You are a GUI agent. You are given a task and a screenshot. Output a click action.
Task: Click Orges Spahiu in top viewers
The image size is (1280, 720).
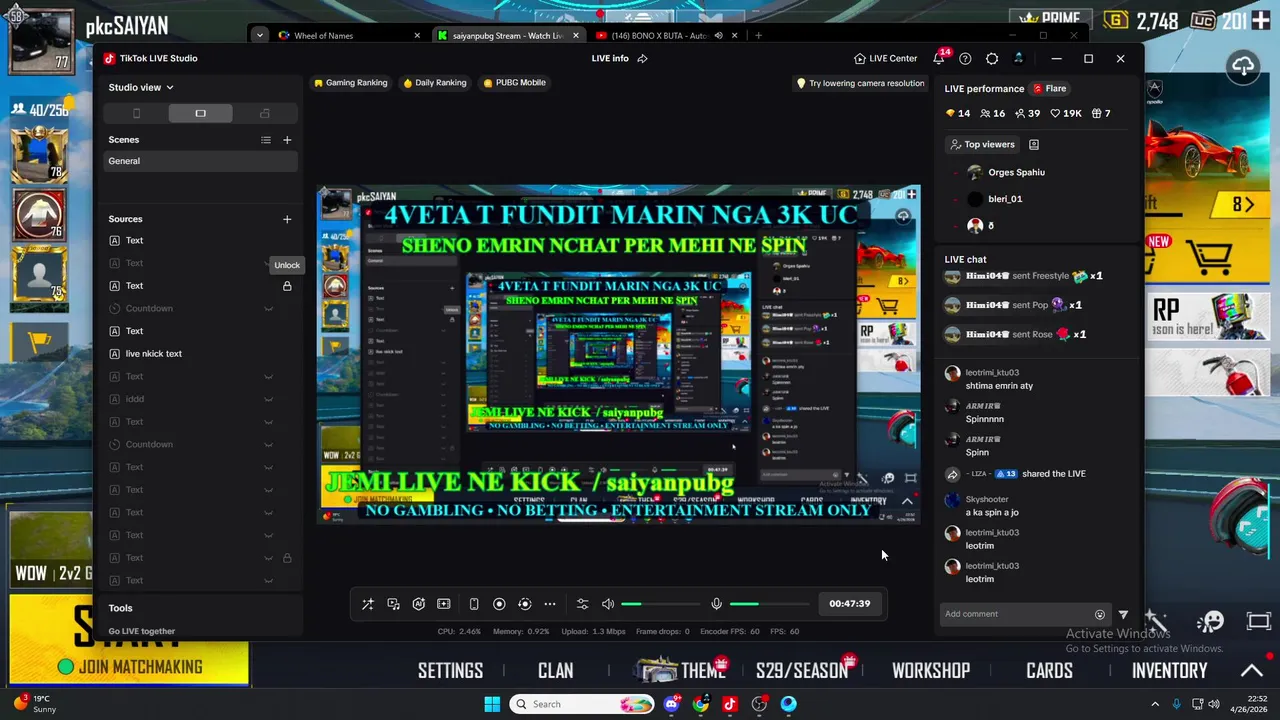[1016, 172]
